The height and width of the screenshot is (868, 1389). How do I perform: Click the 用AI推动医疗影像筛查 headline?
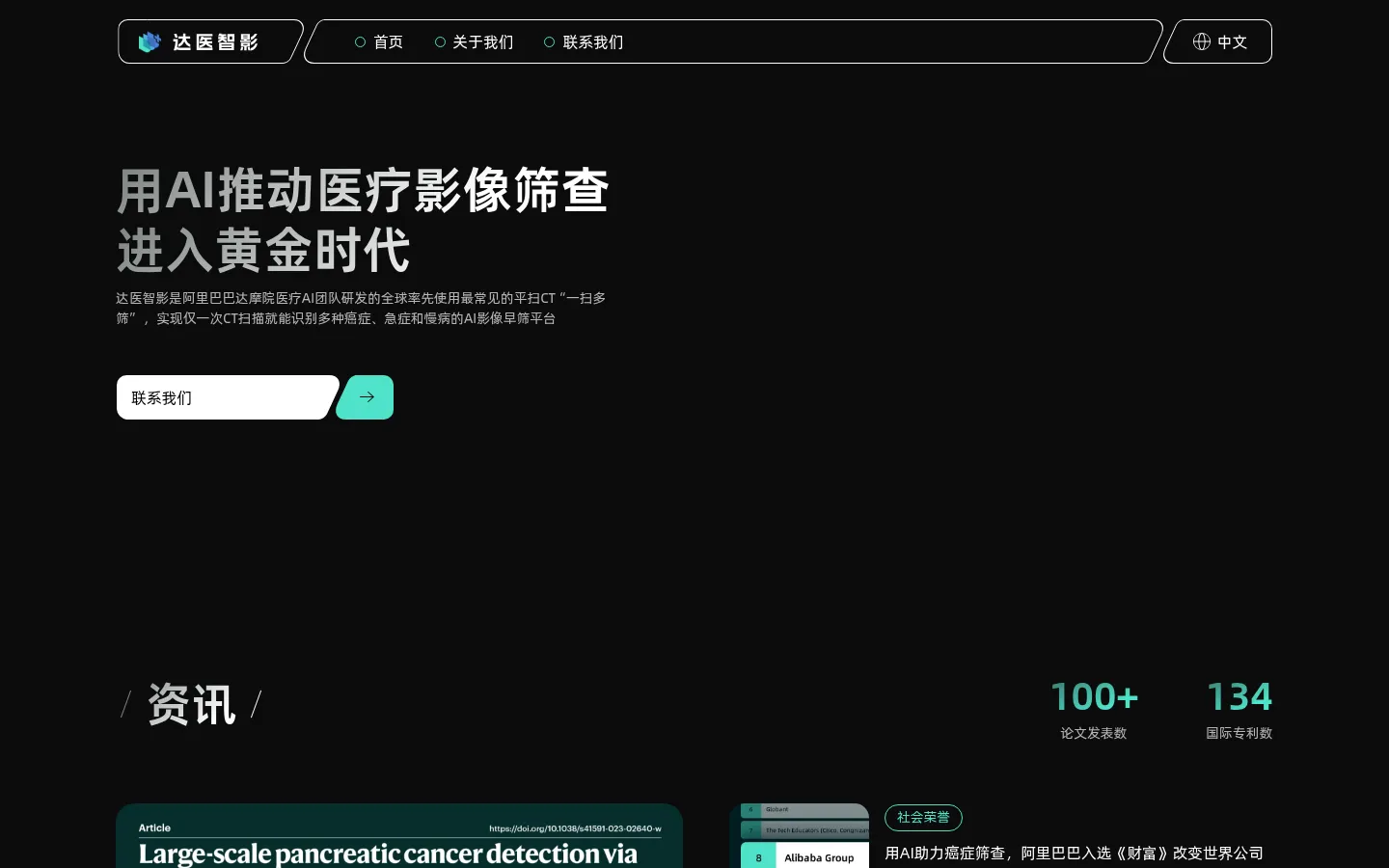click(363, 190)
